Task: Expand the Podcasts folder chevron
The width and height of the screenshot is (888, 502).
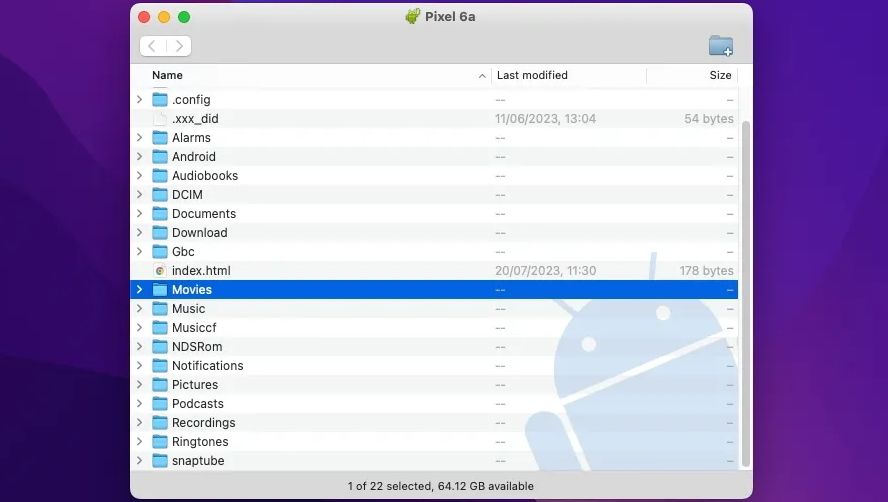Action: point(139,403)
